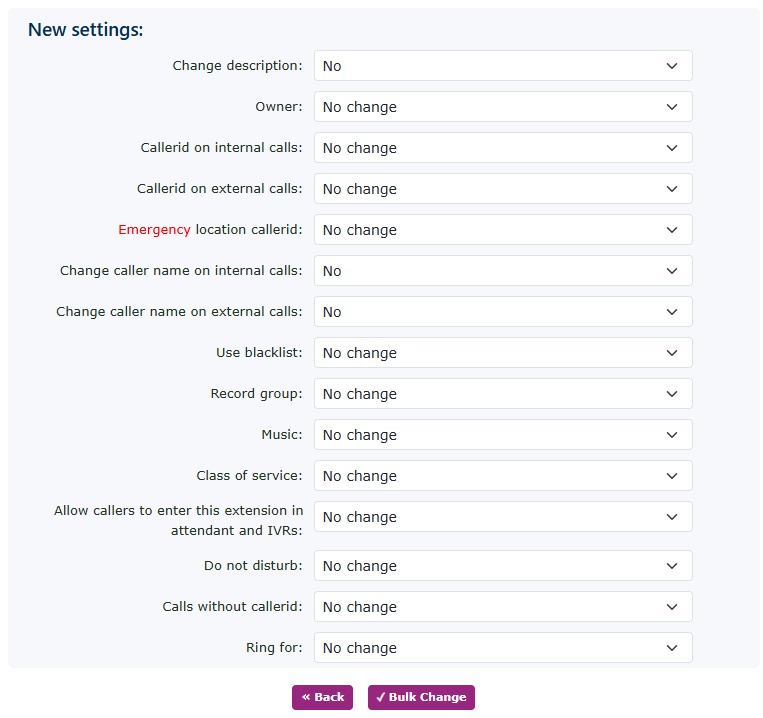Open the Do not disturb dropdown
The height and width of the screenshot is (718, 763).
click(x=502, y=566)
